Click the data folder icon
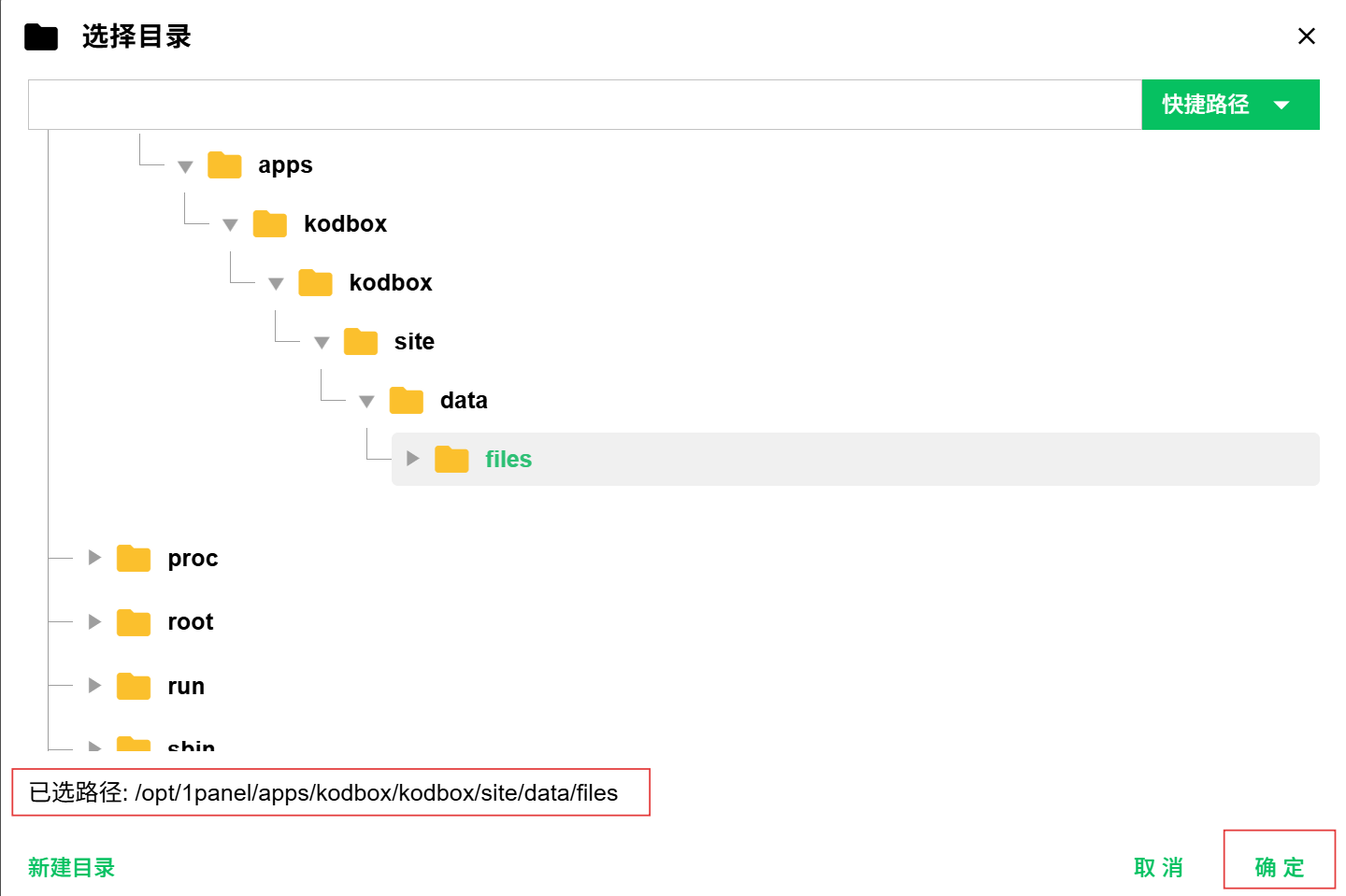The width and height of the screenshot is (1346, 896). click(x=406, y=401)
